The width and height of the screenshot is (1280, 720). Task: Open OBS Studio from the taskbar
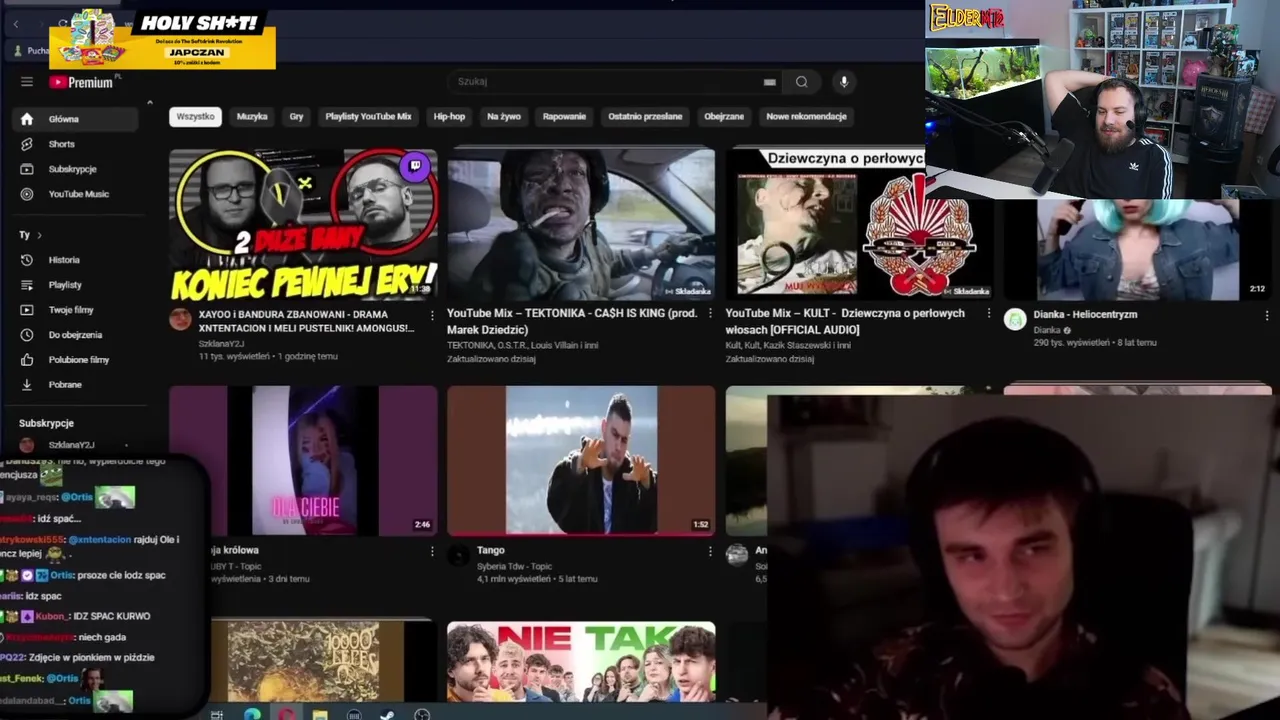point(422,714)
